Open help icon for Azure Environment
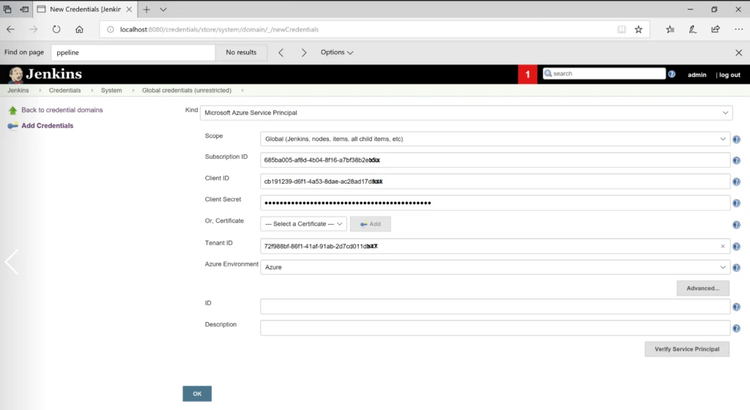Screen dimensions: 750x410 pyautogui.click(x=737, y=268)
